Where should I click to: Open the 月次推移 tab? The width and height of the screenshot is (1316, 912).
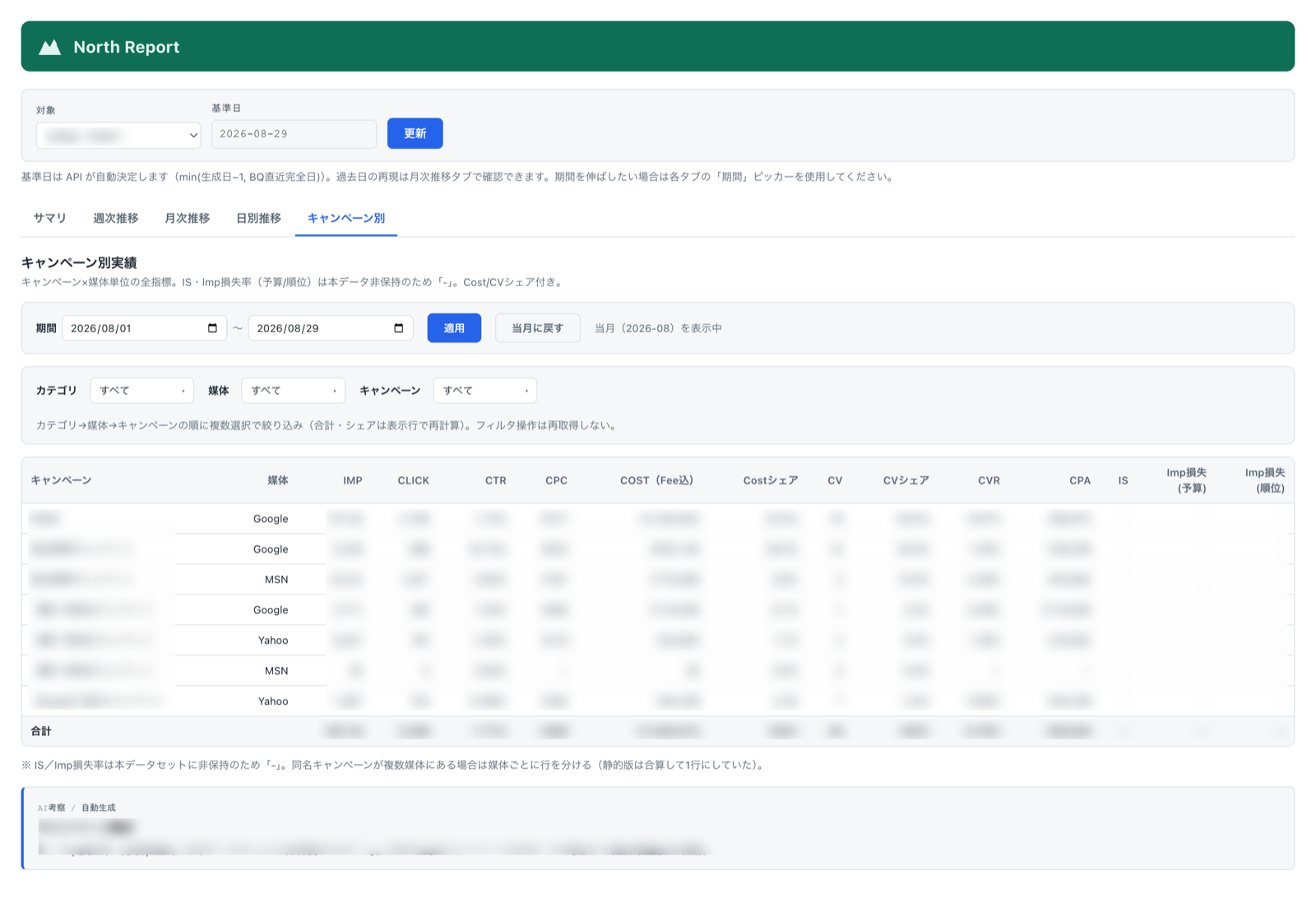tap(188, 218)
